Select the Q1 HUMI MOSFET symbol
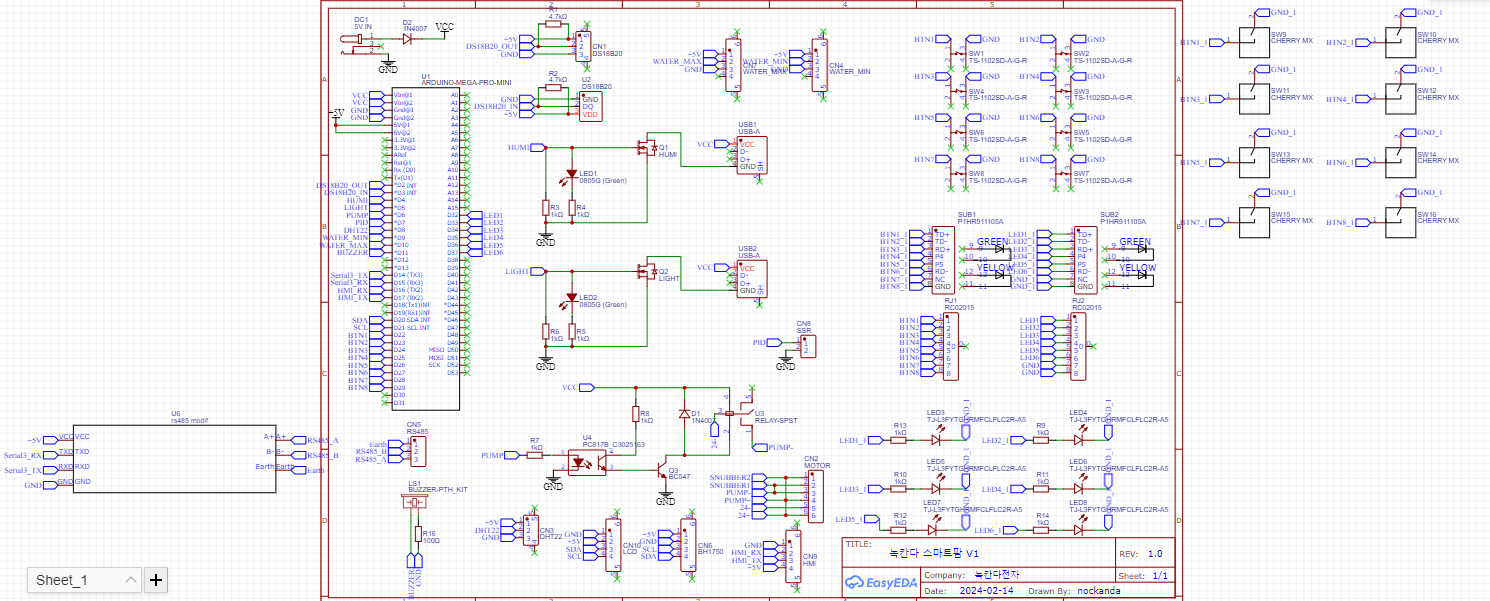This screenshot has width=1490, height=601. coord(645,150)
